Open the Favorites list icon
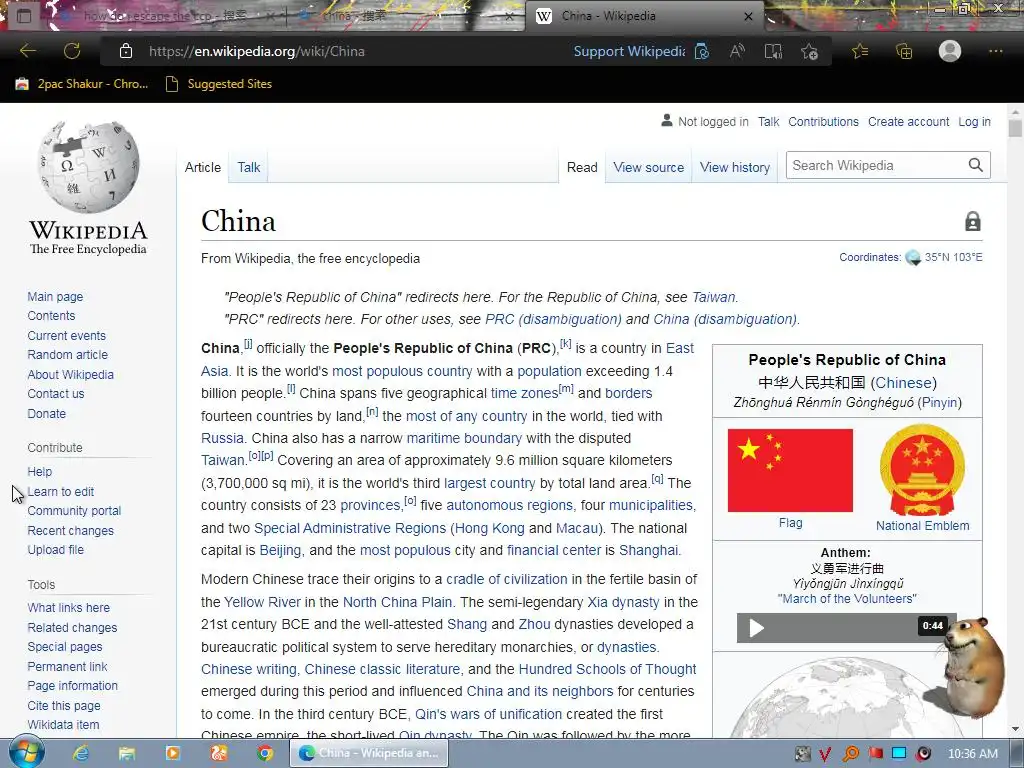 [860, 51]
